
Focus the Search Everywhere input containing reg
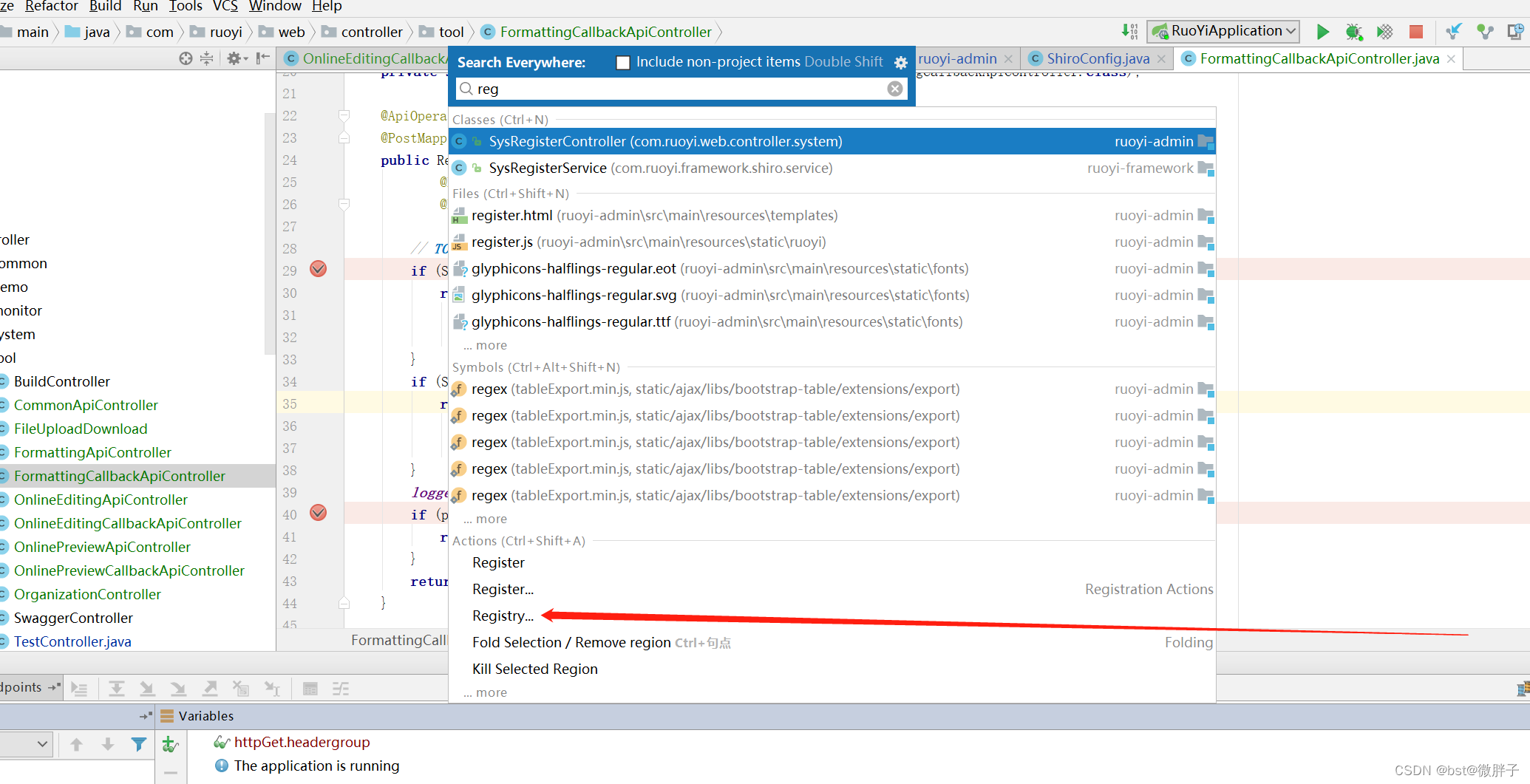pos(680,89)
